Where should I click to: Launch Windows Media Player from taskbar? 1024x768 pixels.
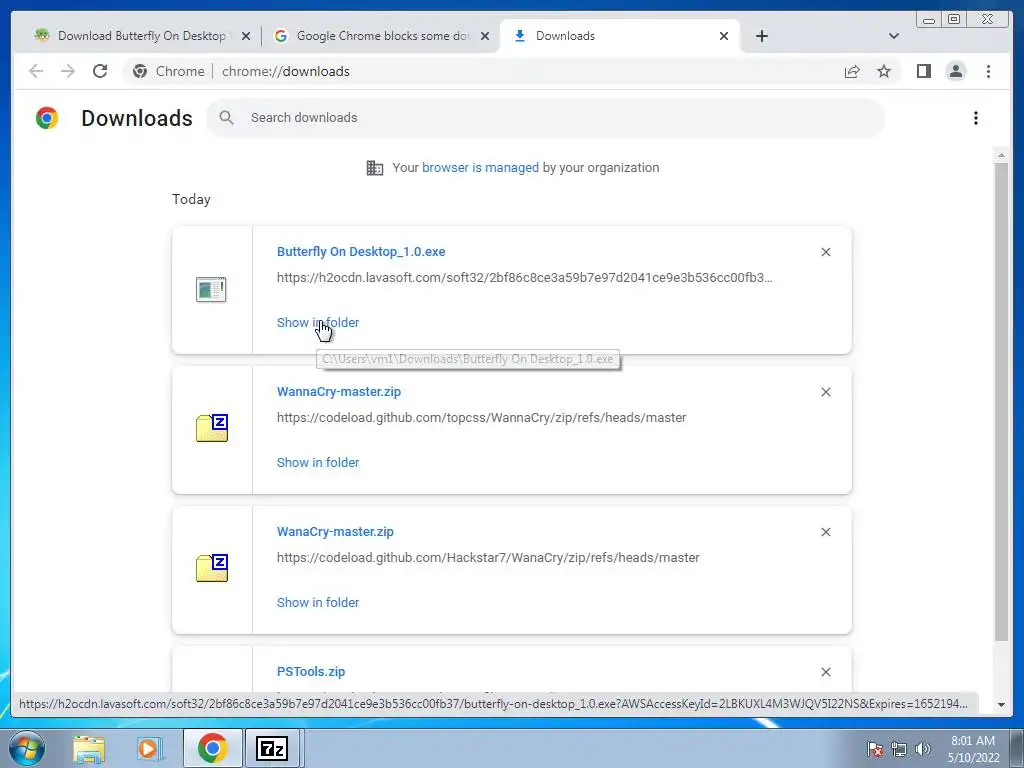pyautogui.click(x=149, y=748)
